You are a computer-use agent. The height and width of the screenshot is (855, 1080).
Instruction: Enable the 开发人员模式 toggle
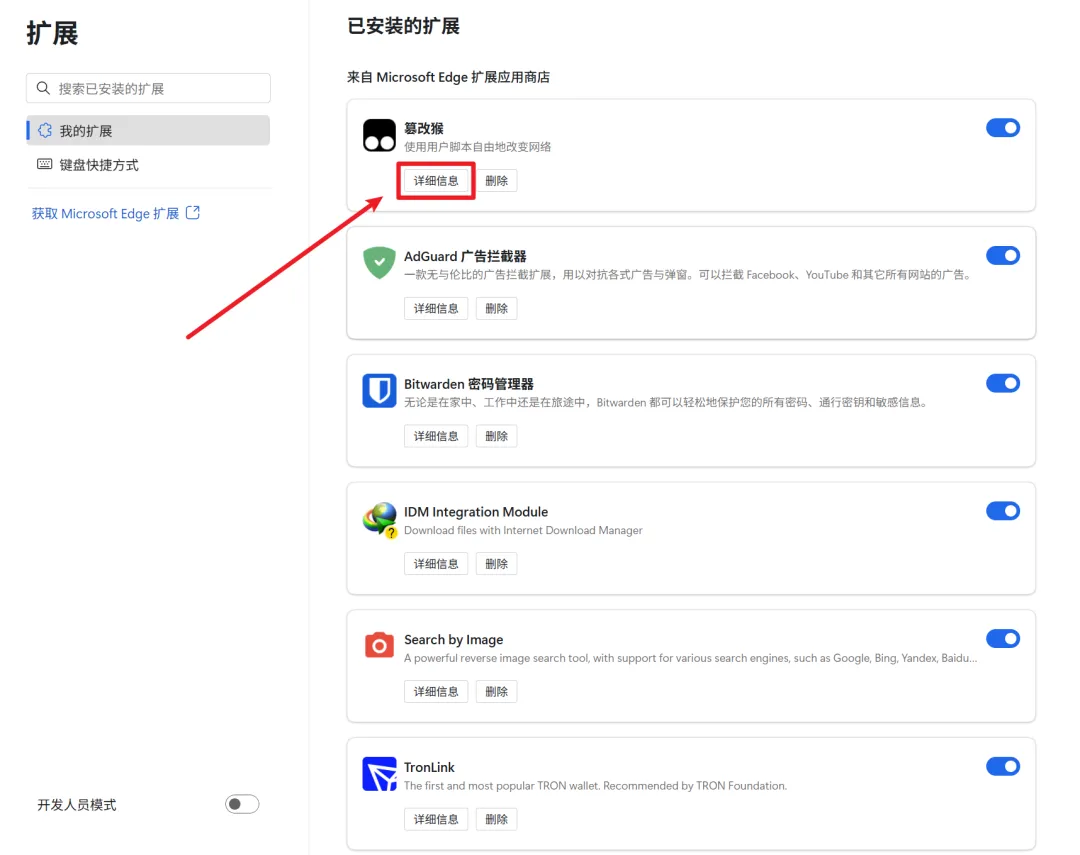242,804
